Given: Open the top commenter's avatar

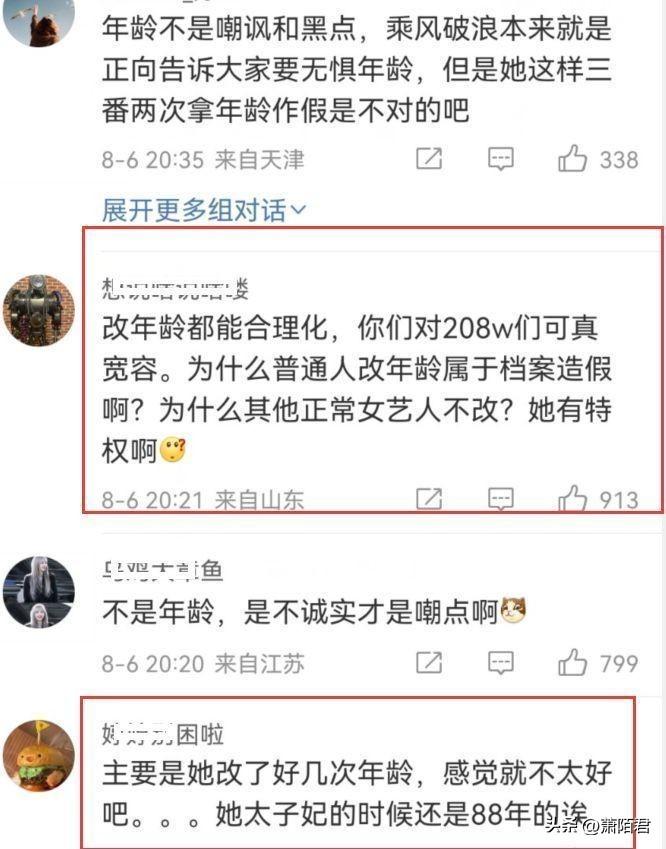Looking at the screenshot, I should coord(39,22).
